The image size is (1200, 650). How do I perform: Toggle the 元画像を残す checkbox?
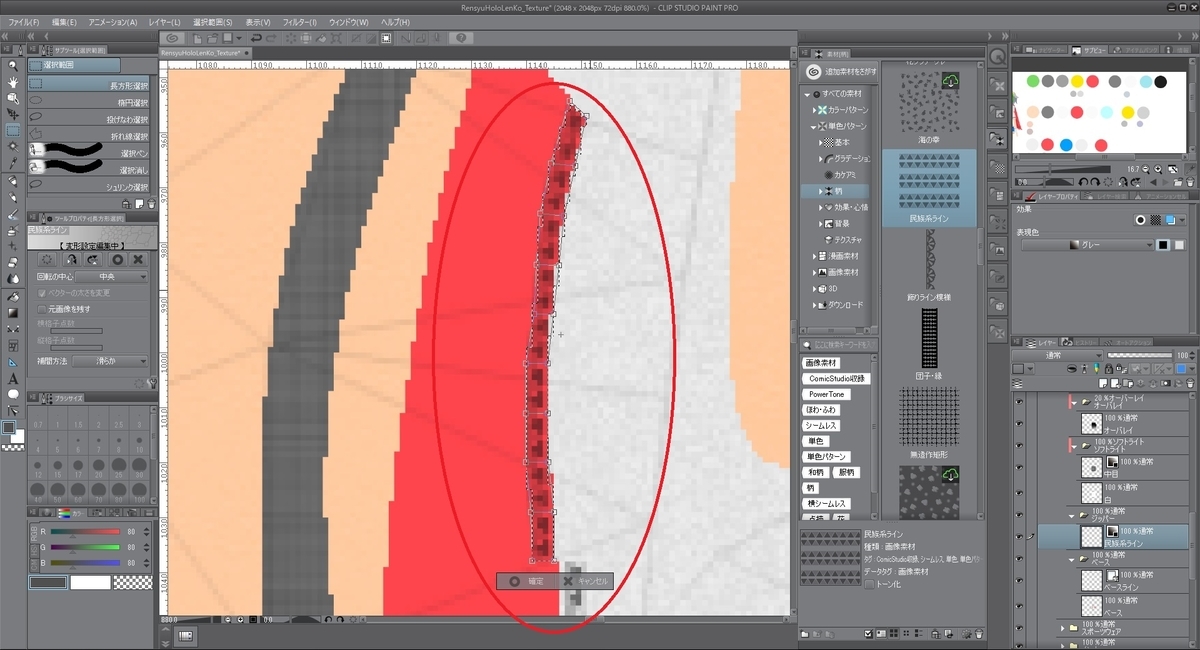coord(41,310)
